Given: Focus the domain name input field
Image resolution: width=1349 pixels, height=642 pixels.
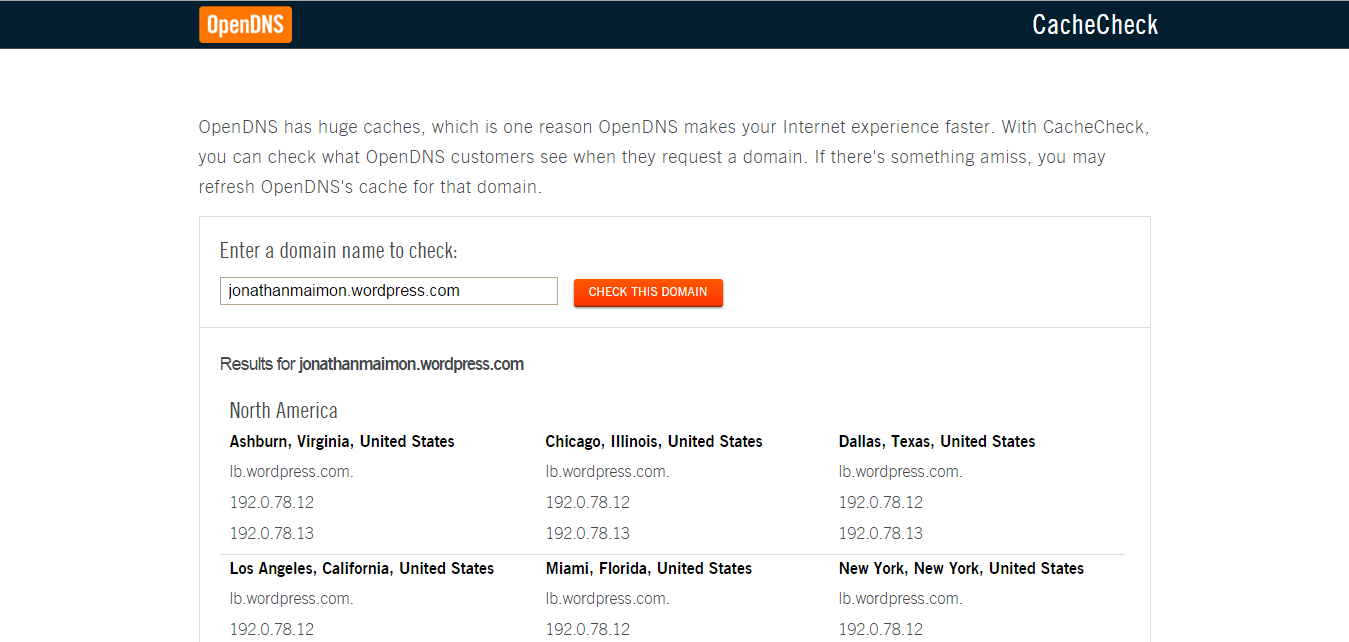Looking at the screenshot, I should tap(389, 291).
